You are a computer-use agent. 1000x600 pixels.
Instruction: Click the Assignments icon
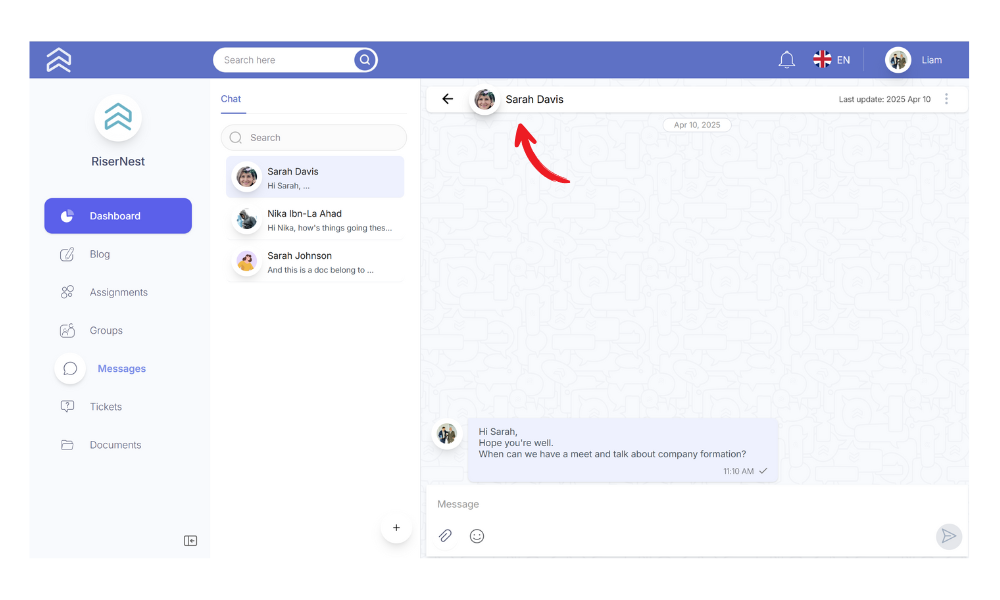point(67,292)
